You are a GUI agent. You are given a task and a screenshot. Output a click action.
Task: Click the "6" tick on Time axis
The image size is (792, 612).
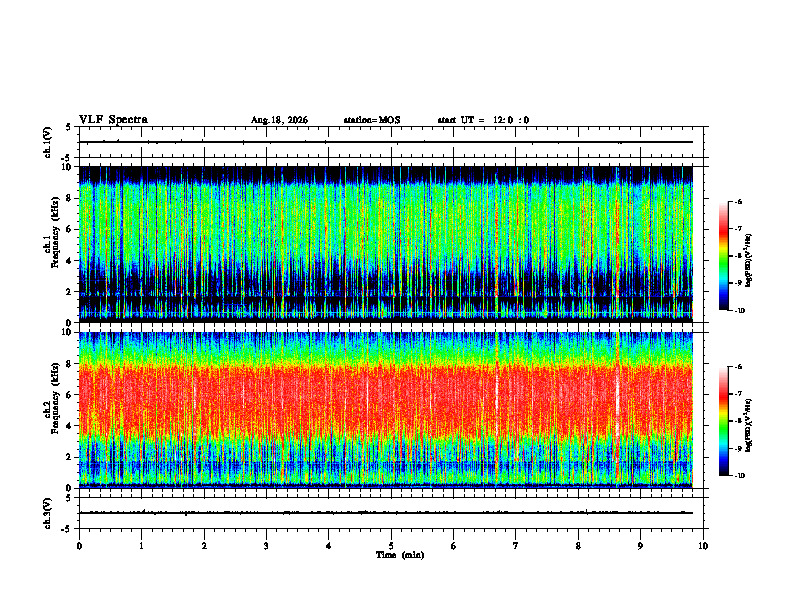[x=454, y=546]
